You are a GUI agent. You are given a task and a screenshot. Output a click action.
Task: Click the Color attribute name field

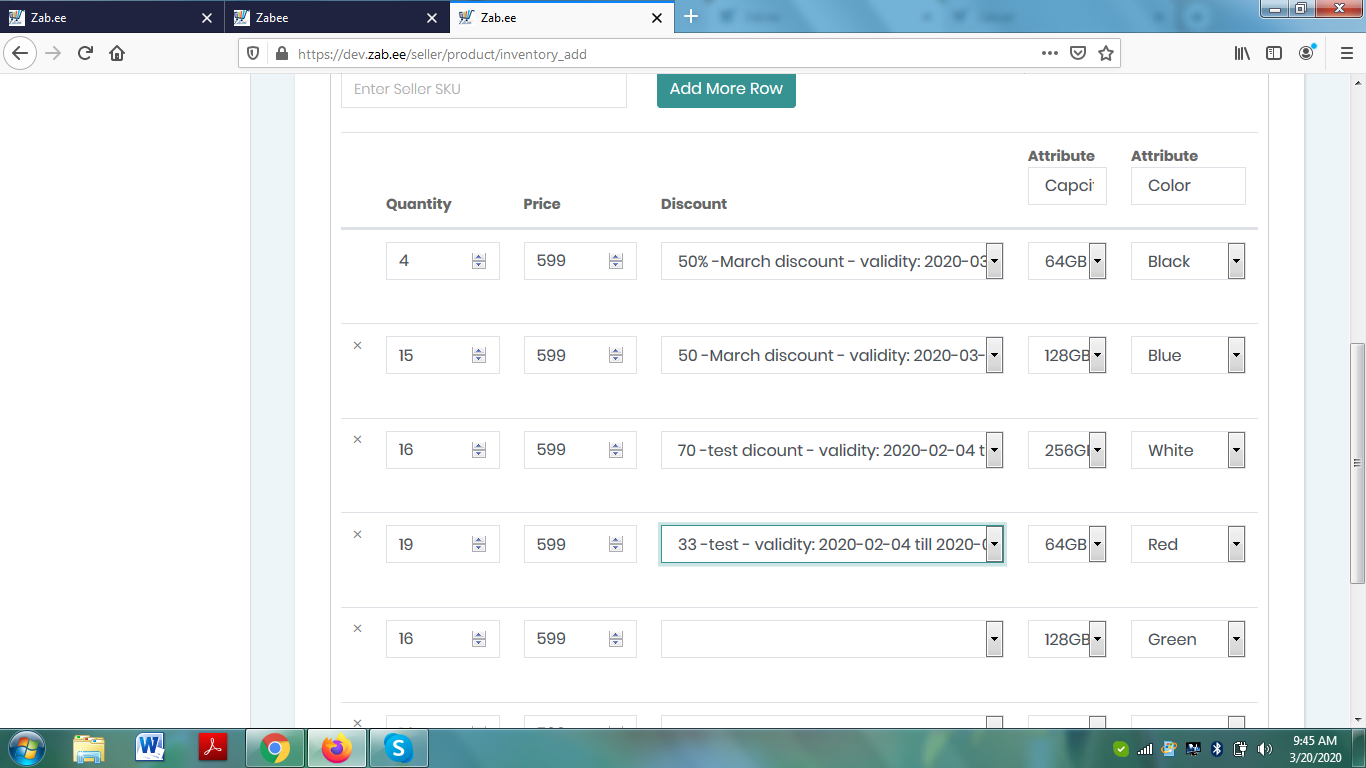pyautogui.click(x=1188, y=186)
